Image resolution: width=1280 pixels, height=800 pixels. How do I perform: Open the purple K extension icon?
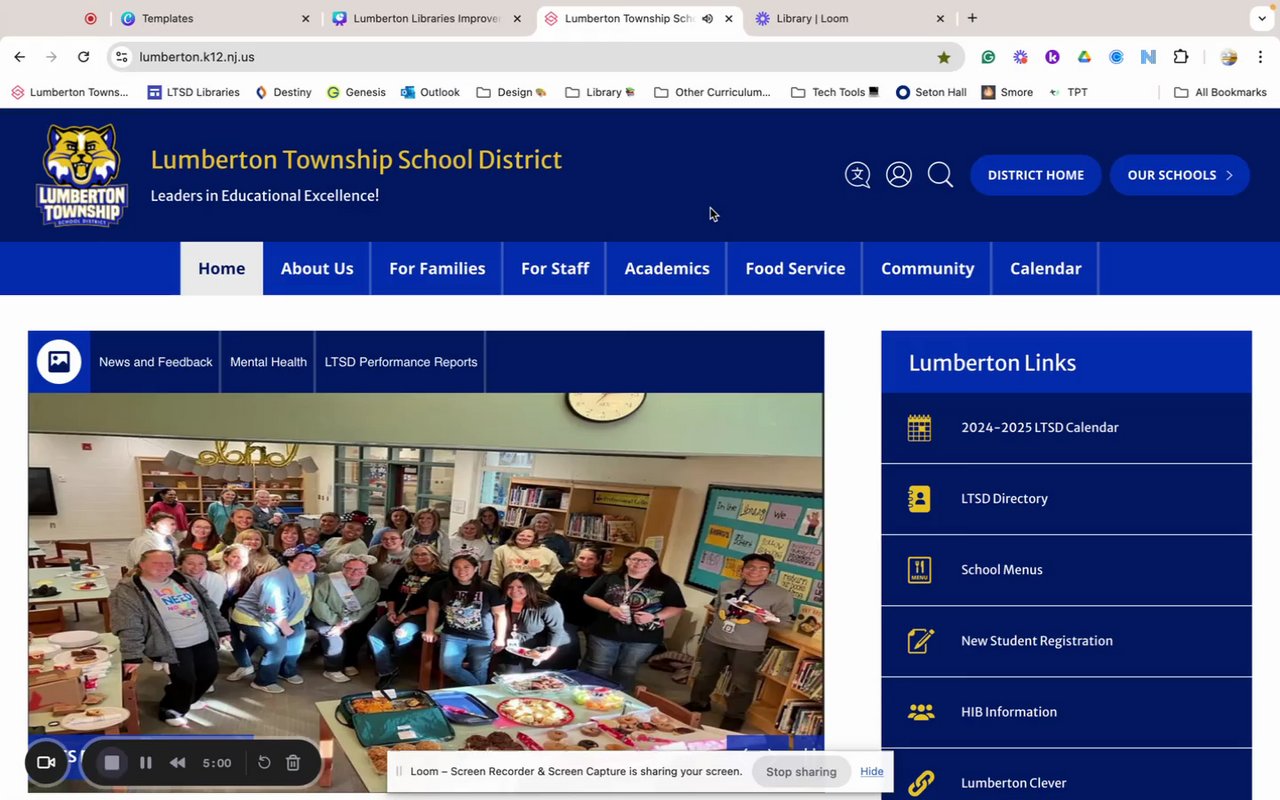point(1052,57)
